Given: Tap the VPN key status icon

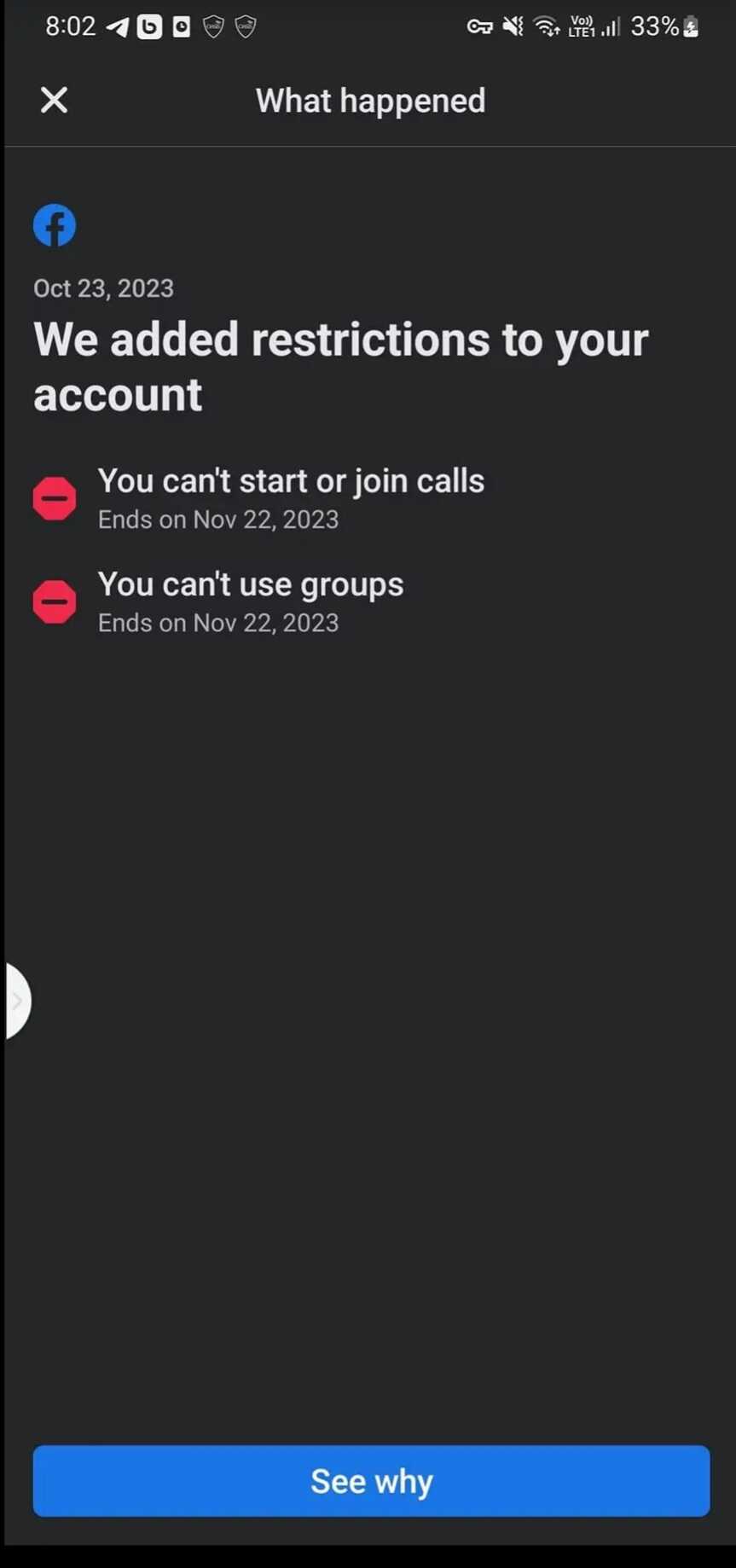Looking at the screenshot, I should point(479,27).
